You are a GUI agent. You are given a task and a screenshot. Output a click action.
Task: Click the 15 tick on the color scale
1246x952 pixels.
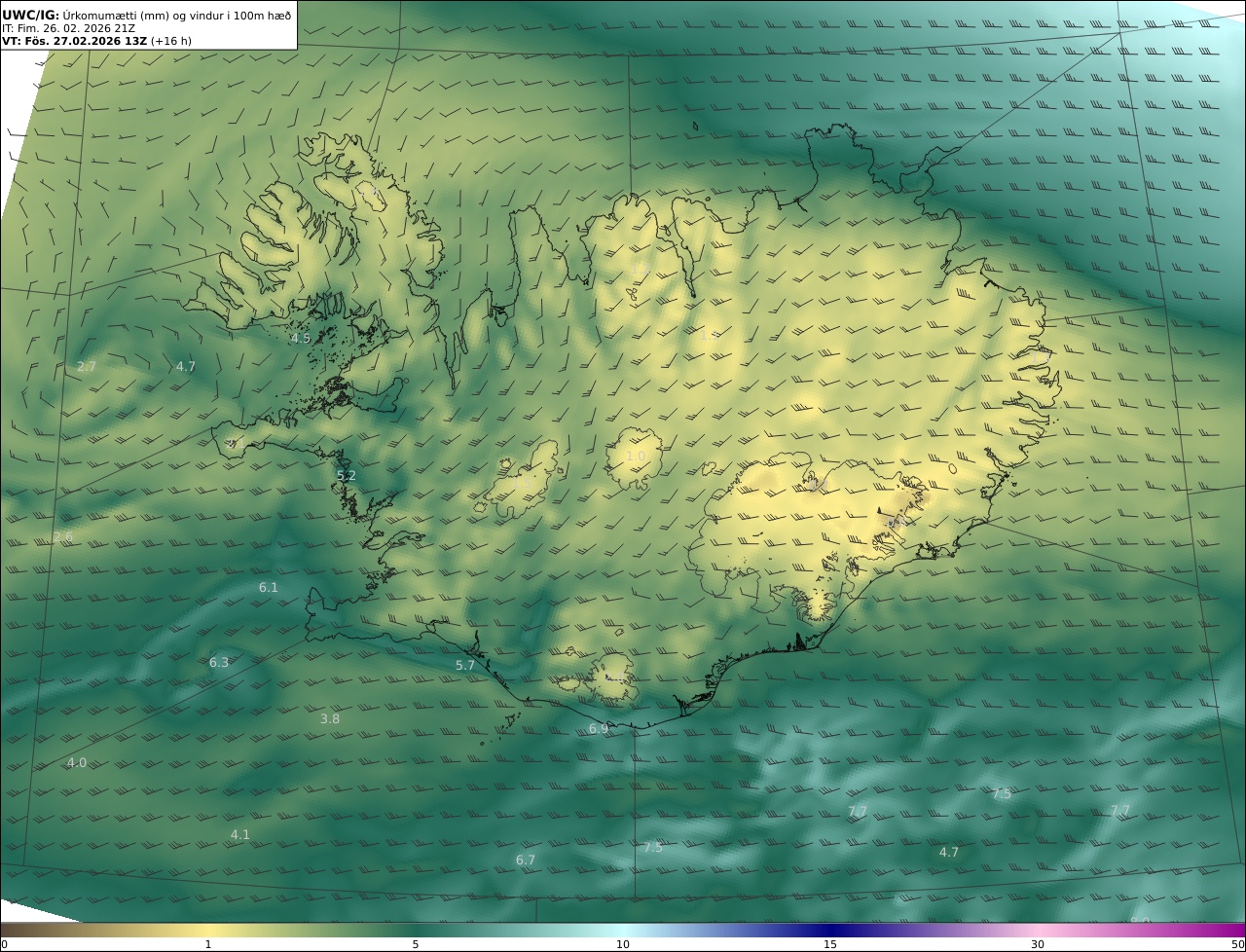830,944
